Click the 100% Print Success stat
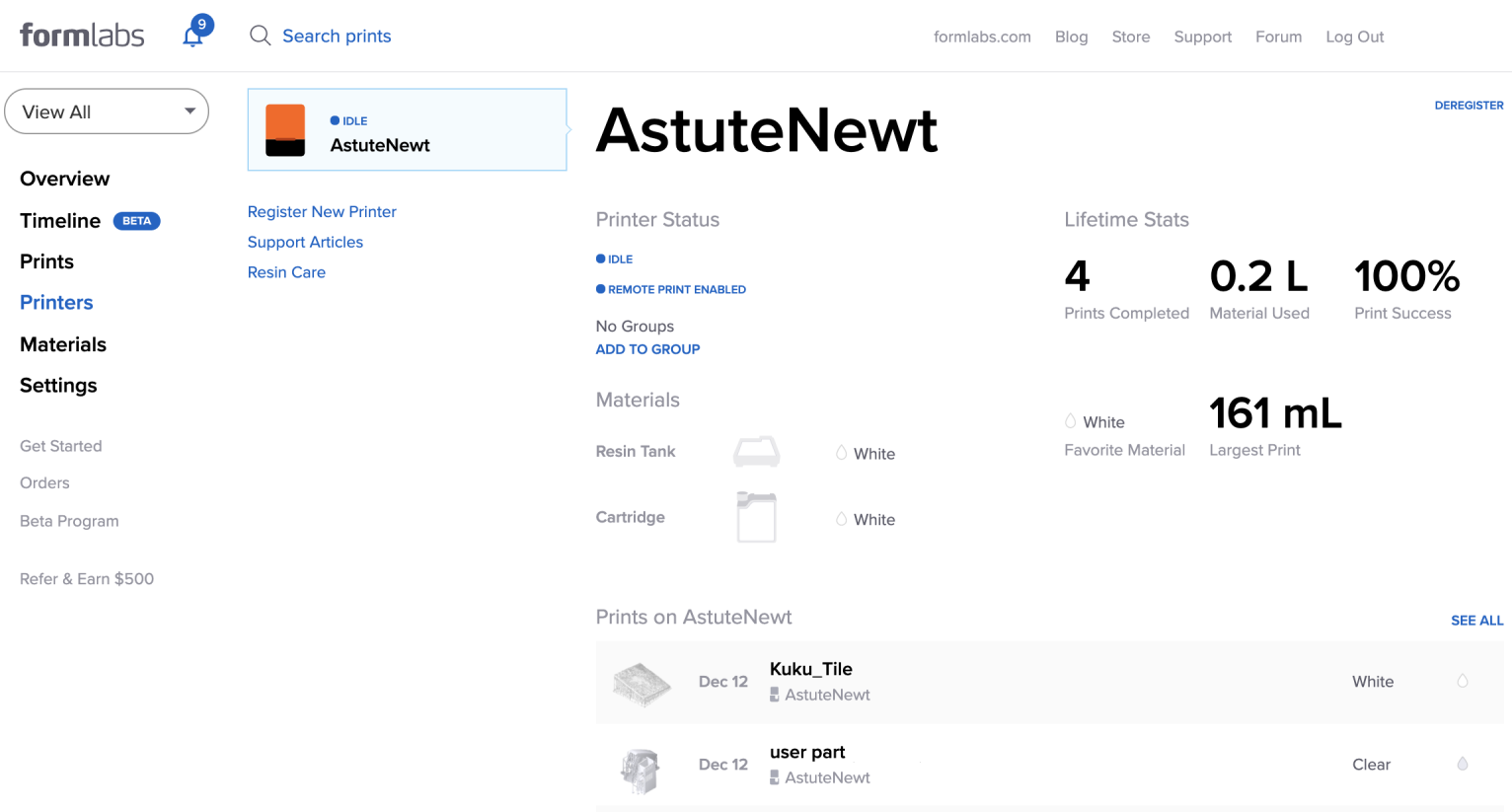This screenshot has width=1512, height=812. pos(1406,276)
